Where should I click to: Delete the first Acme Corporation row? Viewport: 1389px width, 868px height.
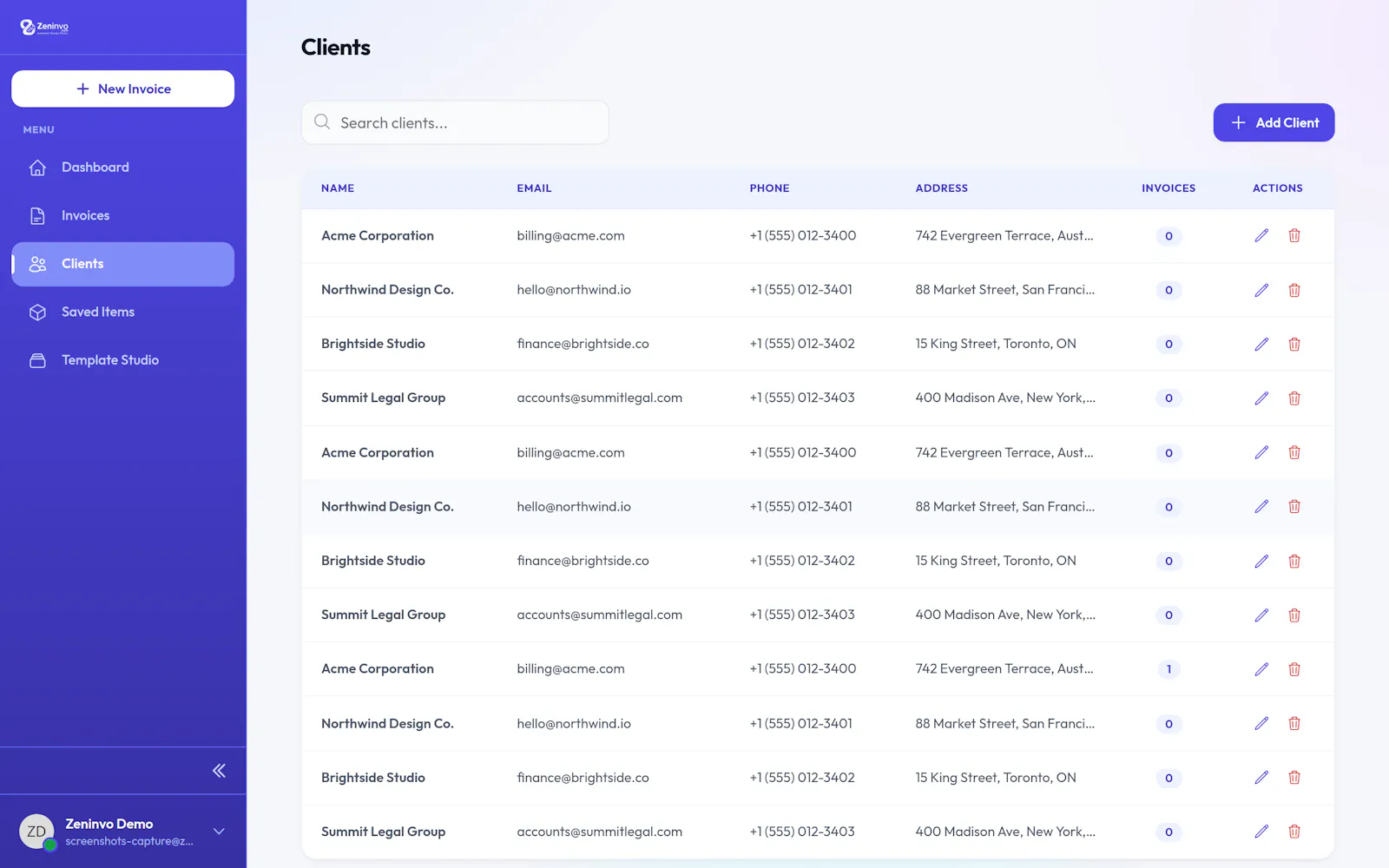pos(1294,236)
